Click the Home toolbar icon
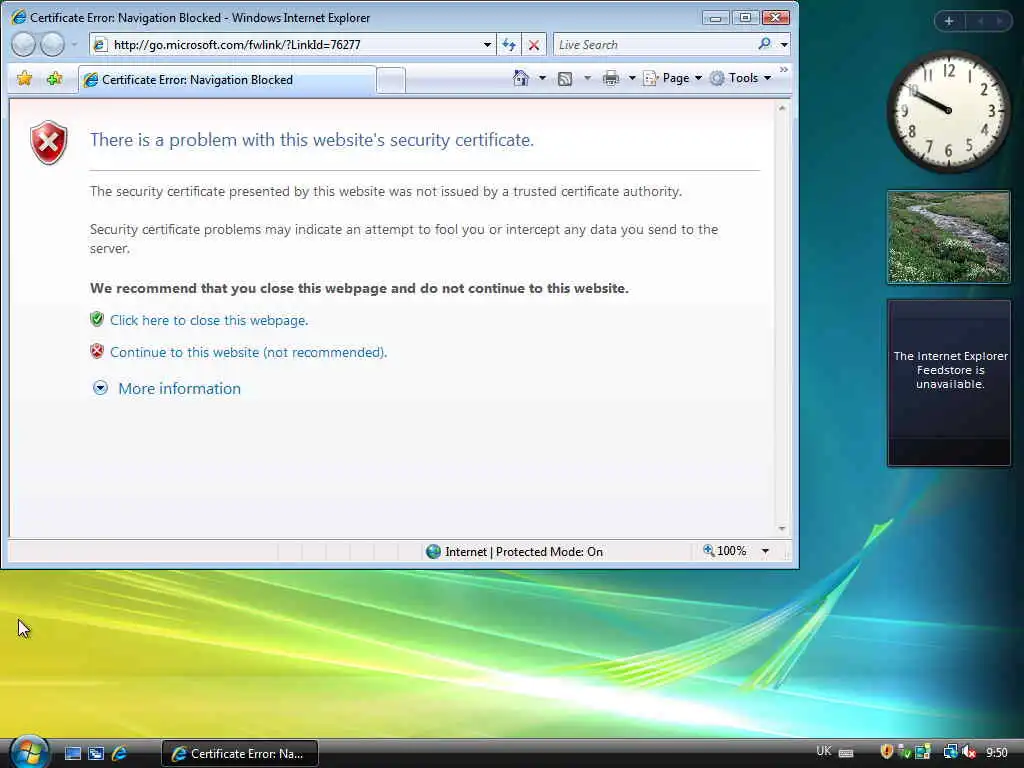 [520, 78]
